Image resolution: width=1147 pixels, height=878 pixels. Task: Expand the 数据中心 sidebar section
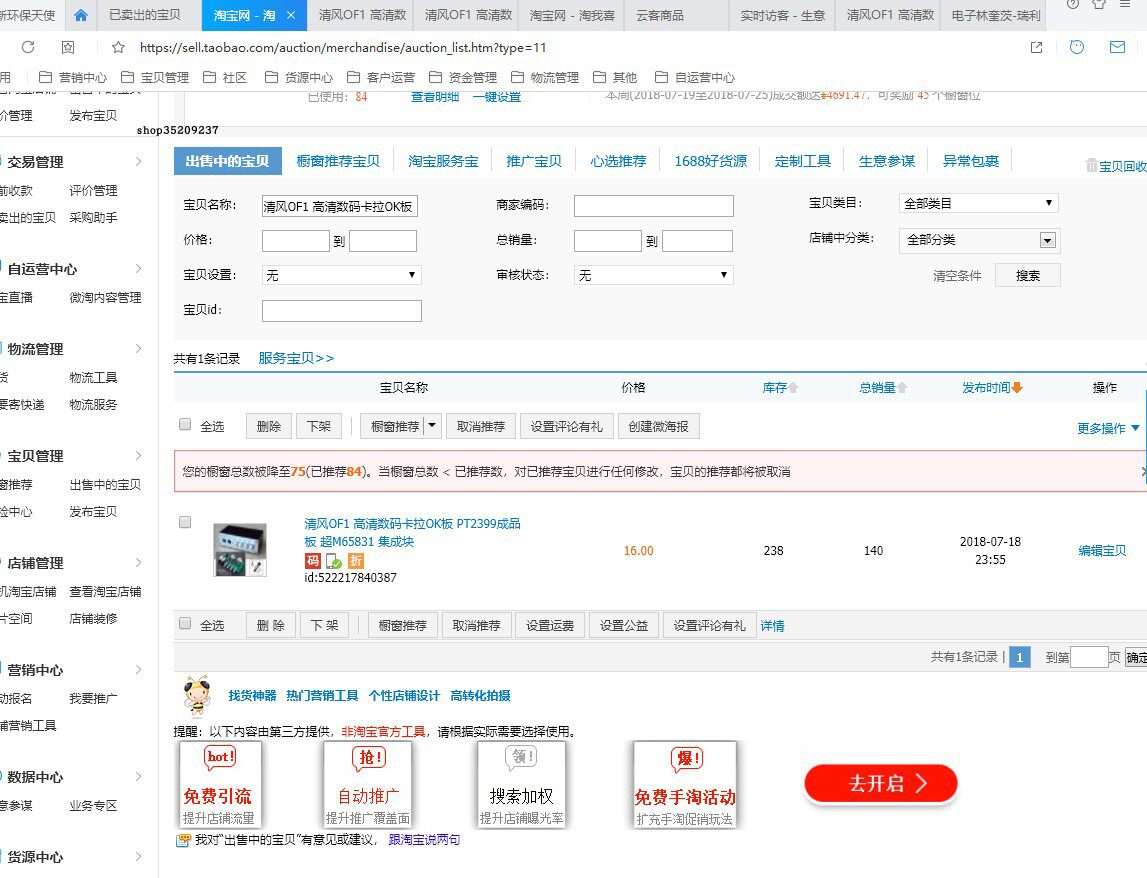[x=138, y=776]
